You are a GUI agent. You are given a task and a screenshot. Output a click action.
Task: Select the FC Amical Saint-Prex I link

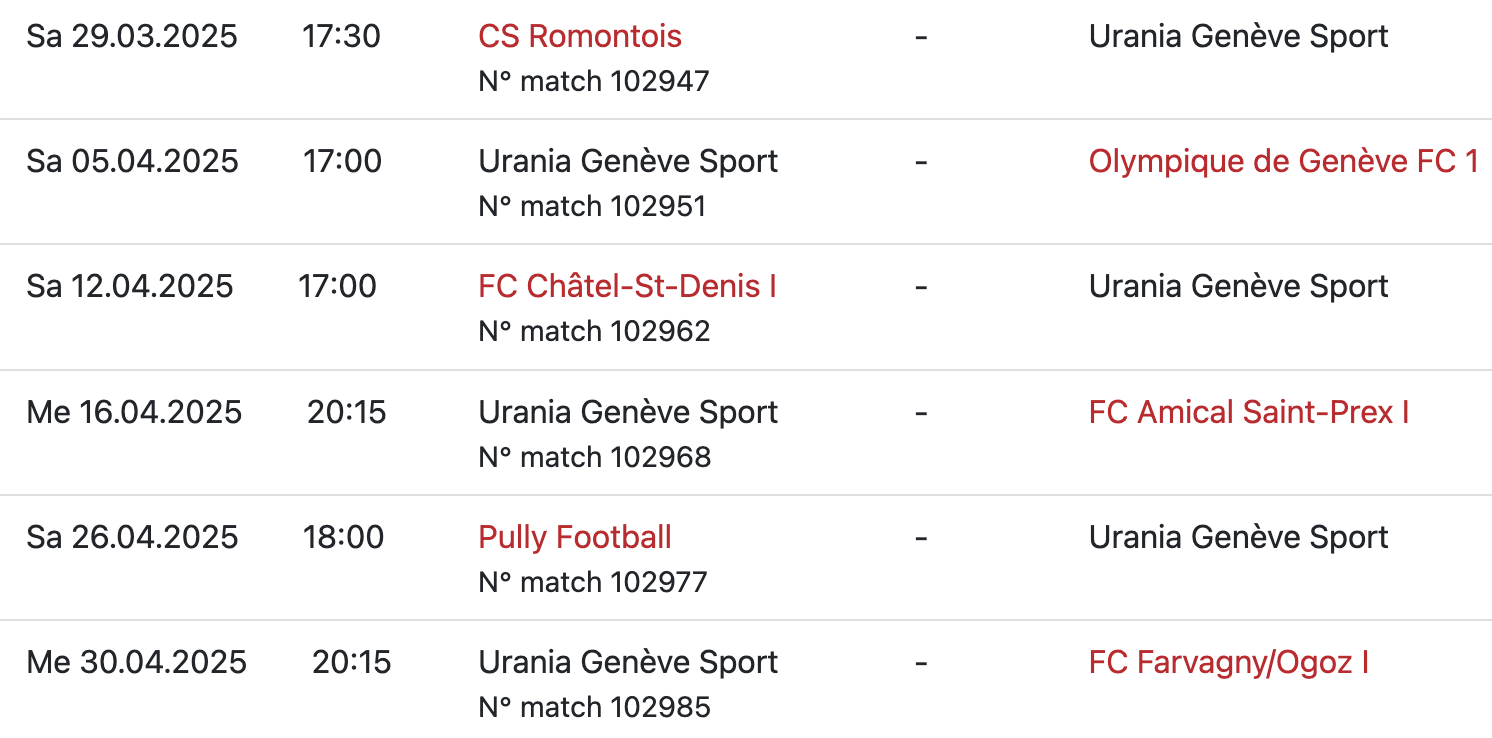(1248, 412)
